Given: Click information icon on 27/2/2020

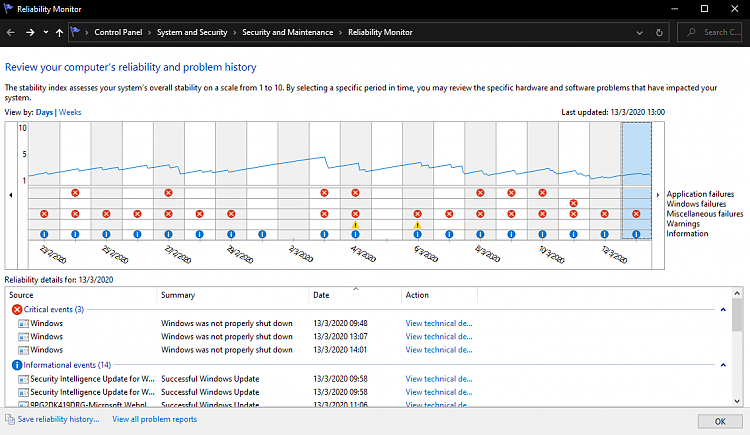Looking at the screenshot, I should pos(168,234).
